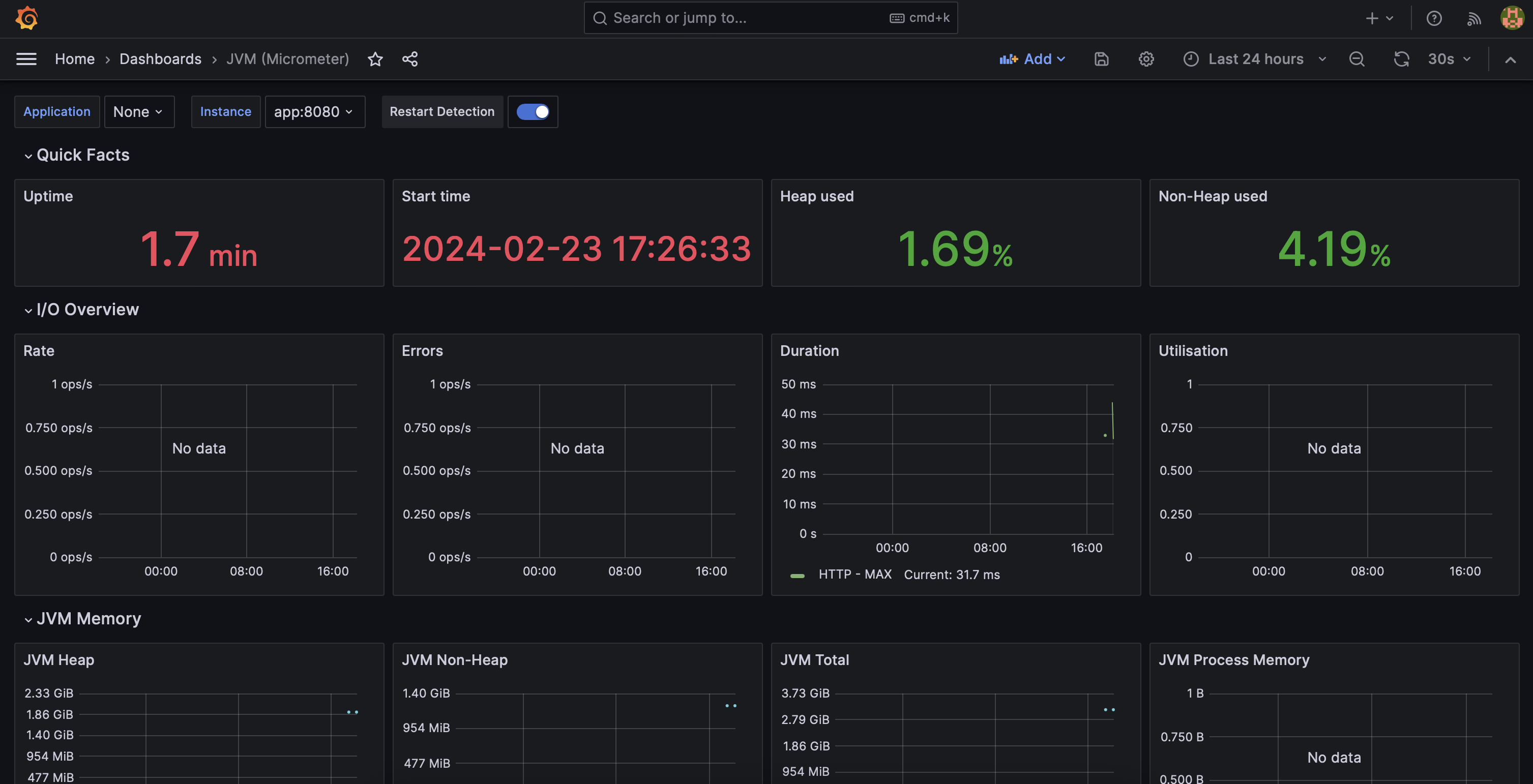Click the Dashboards breadcrumb link
The width and height of the screenshot is (1533, 784).
[160, 58]
